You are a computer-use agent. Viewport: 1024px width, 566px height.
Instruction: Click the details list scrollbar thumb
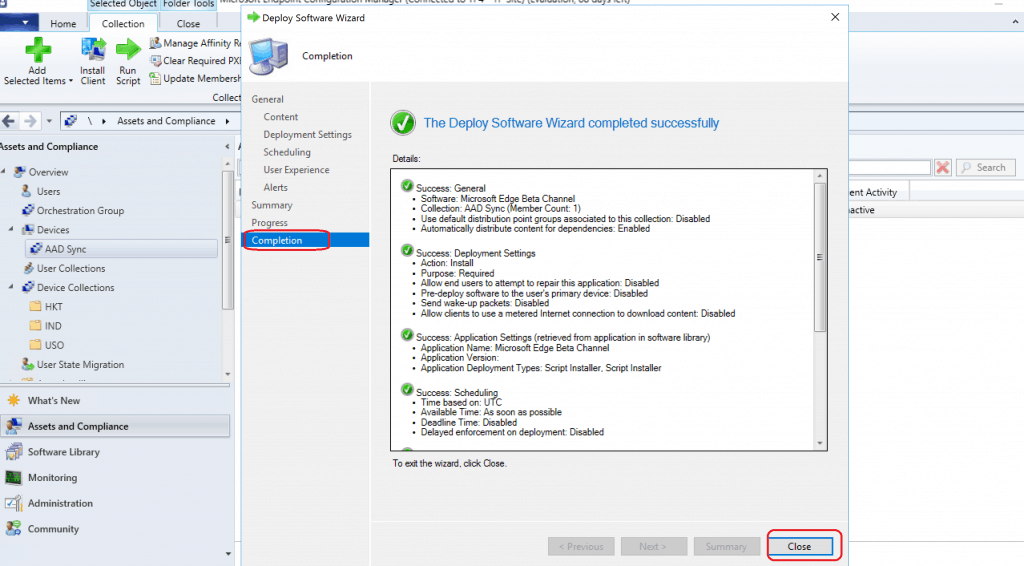[820, 257]
